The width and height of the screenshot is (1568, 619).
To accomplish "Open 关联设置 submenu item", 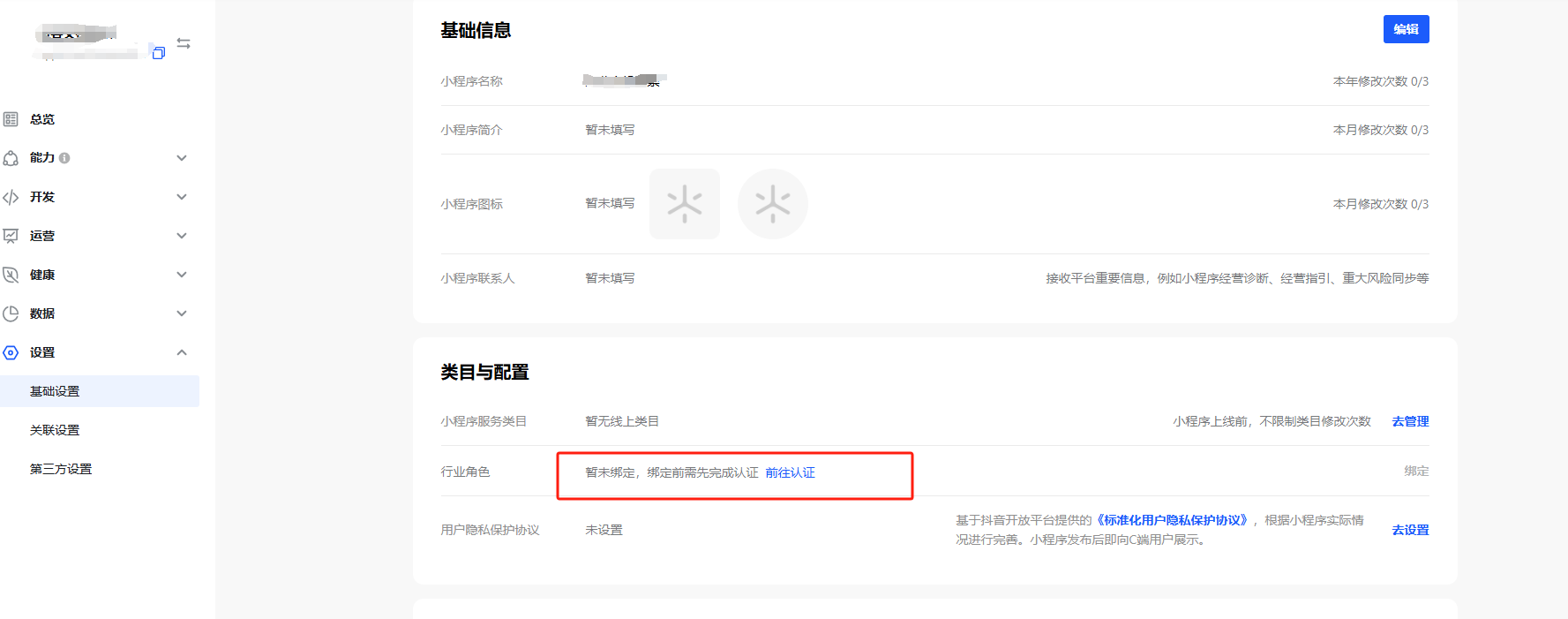I will click(x=55, y=430).
